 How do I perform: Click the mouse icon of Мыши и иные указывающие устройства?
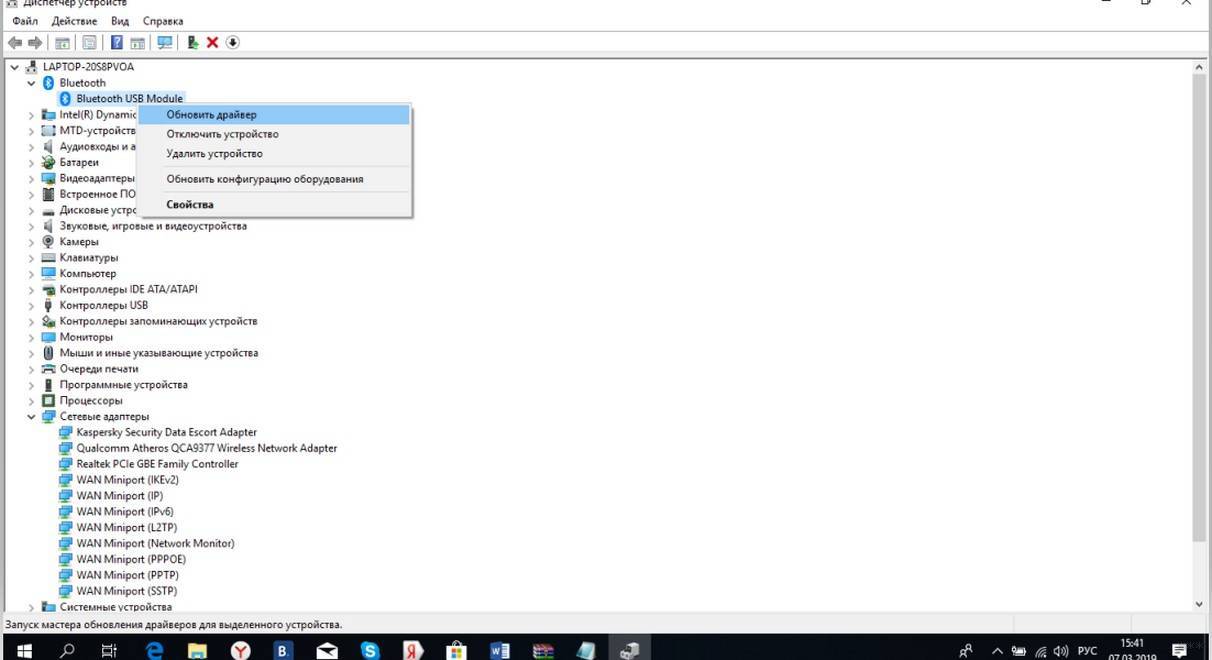click(x=49, y=353)
